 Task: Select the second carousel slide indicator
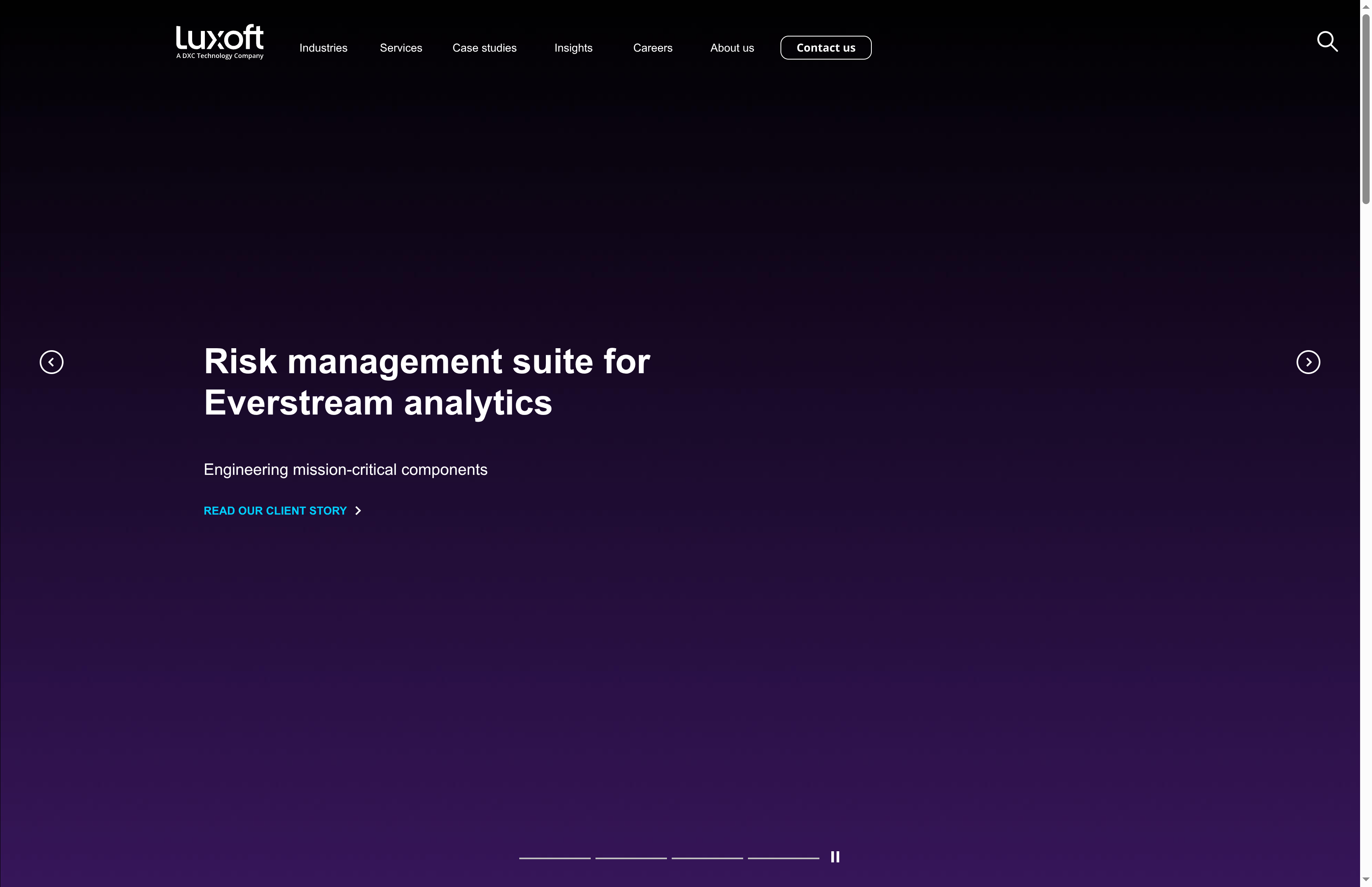630,858
